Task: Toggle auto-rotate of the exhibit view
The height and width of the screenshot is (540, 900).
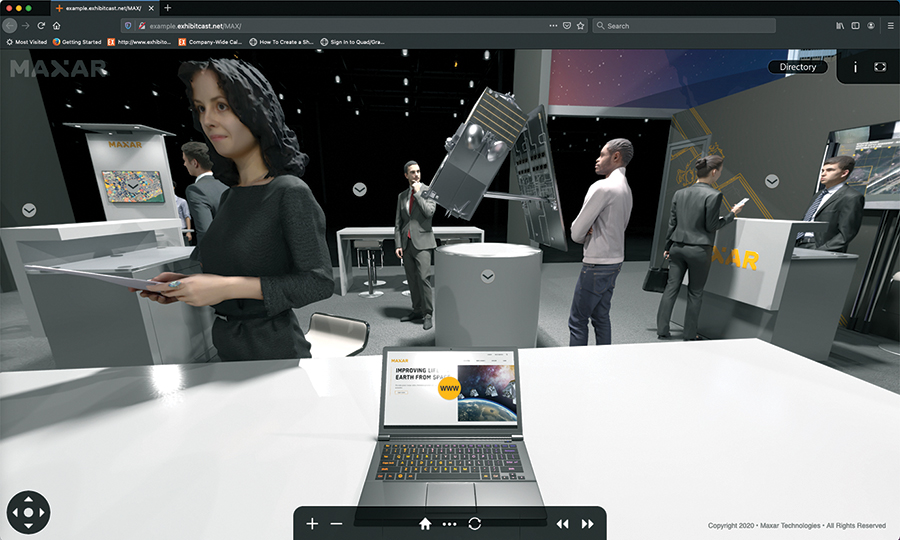Action: (x=475, y=523)
